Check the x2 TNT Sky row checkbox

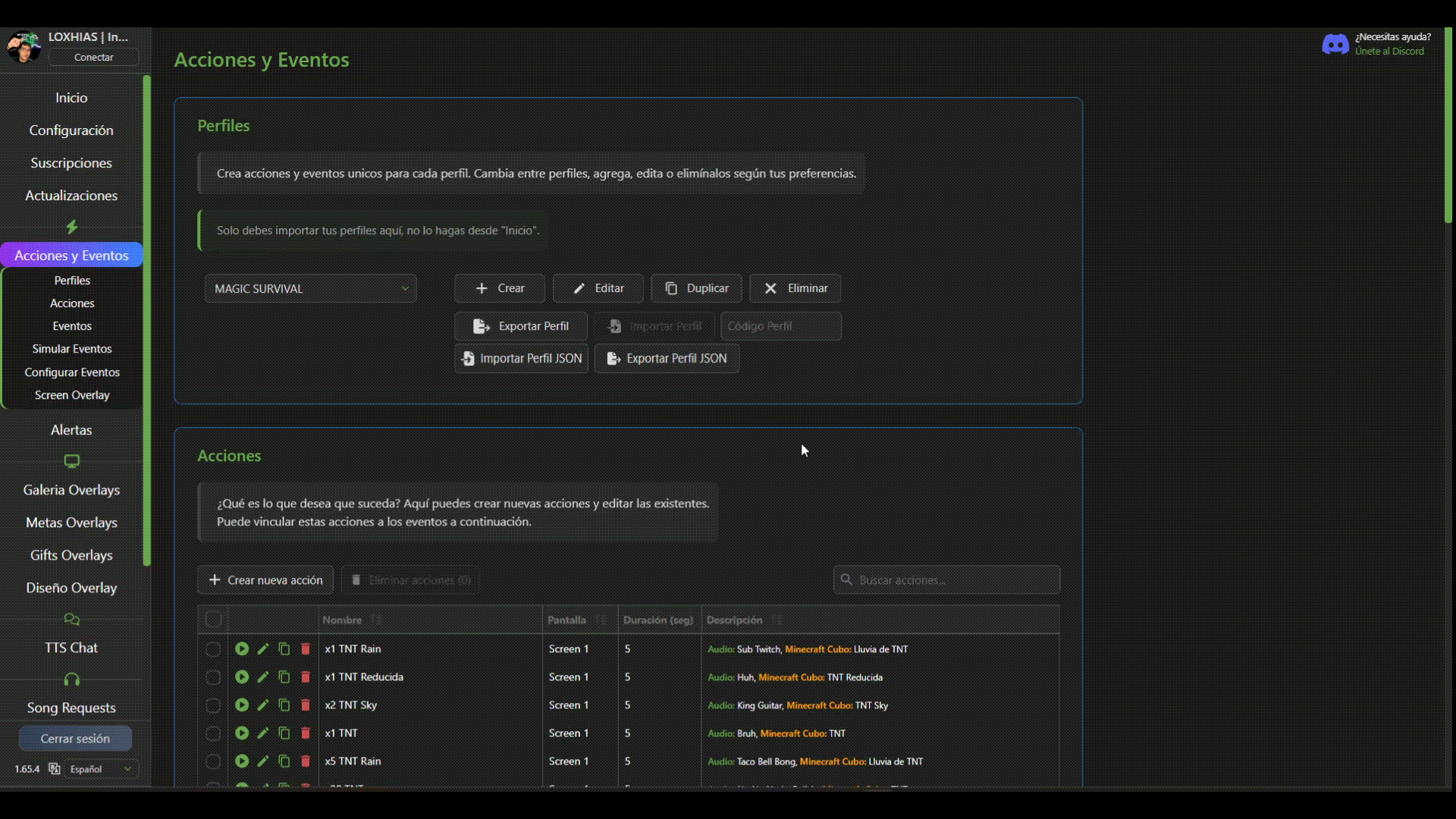point(213,705)
